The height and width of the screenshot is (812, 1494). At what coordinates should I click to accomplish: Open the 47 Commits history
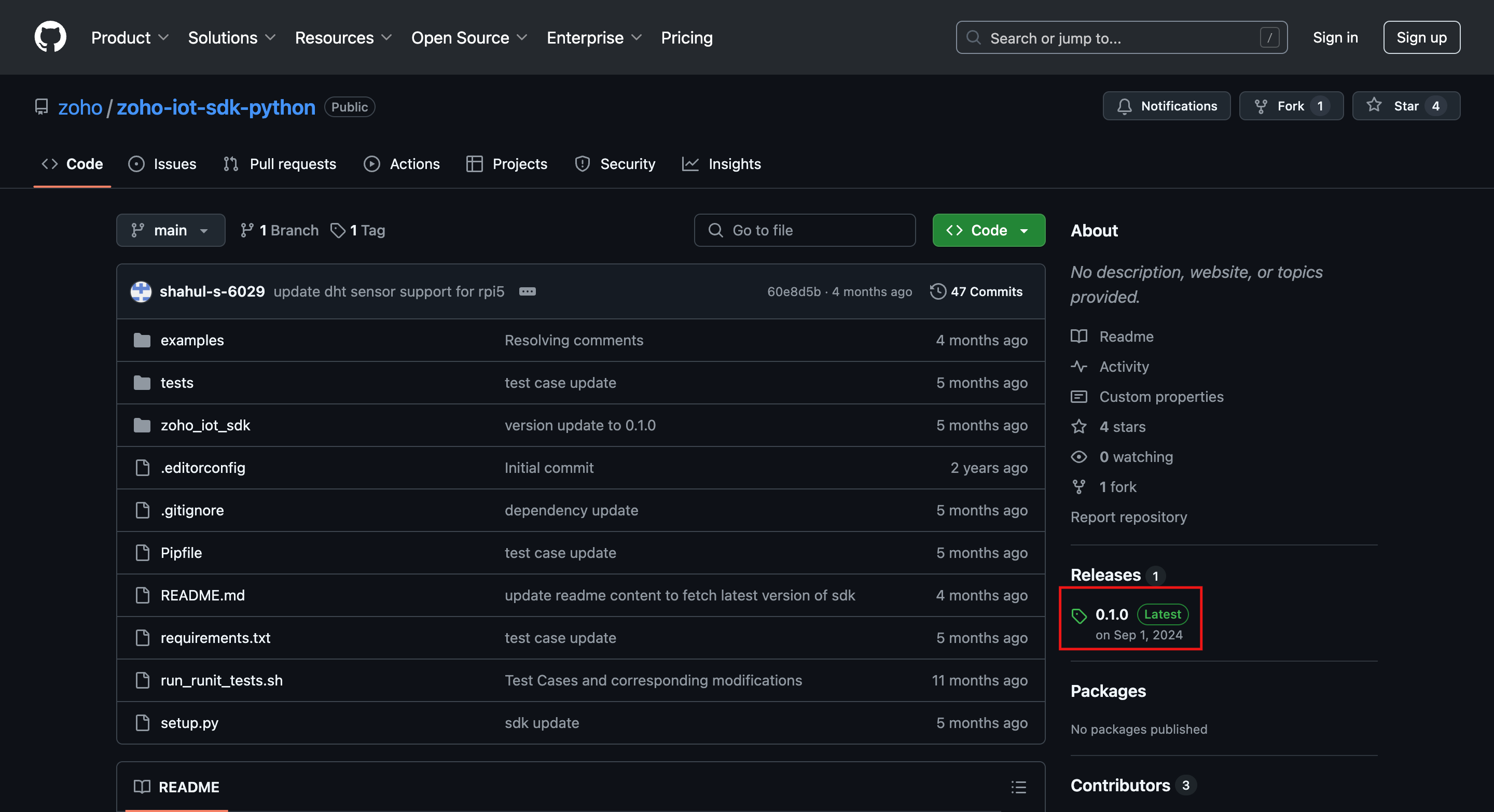coord(976,291)
